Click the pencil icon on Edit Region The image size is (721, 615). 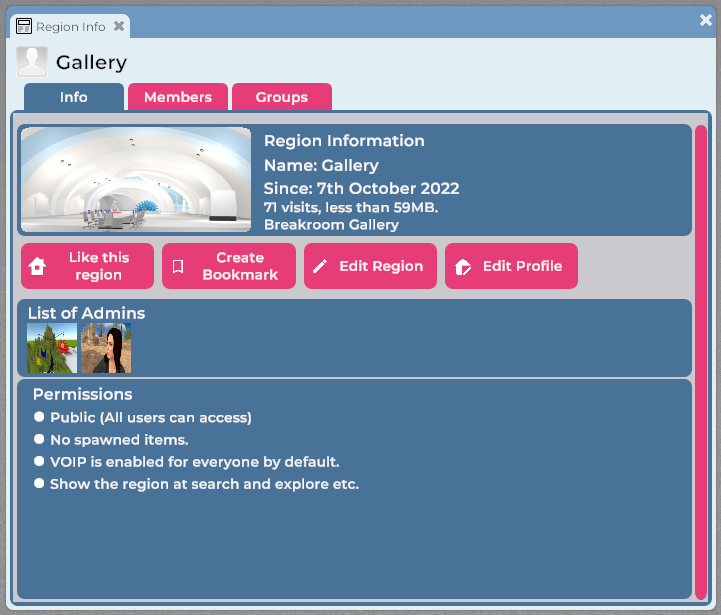point(320,266)
